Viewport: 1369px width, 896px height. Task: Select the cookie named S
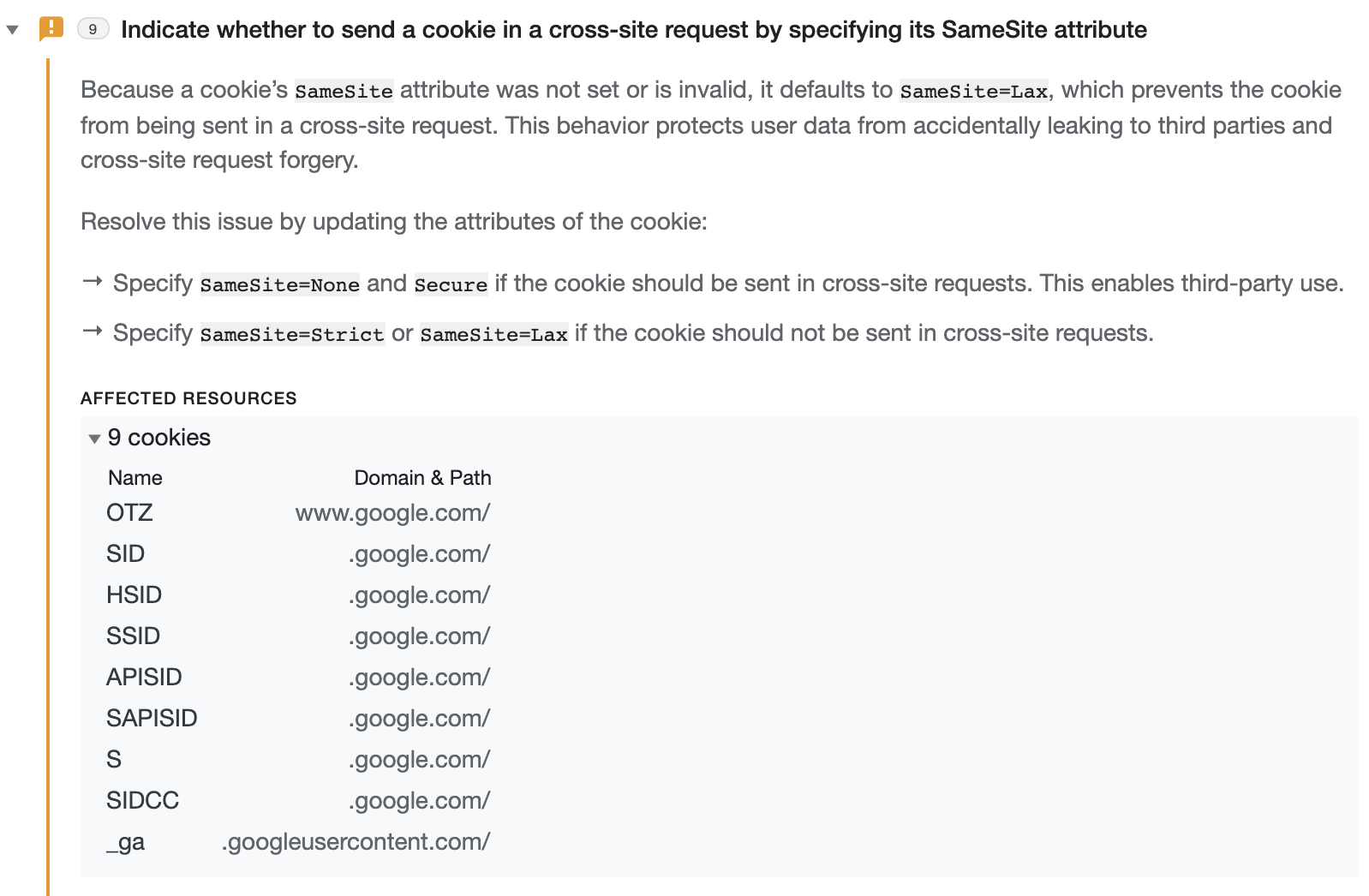click(113, 759)
